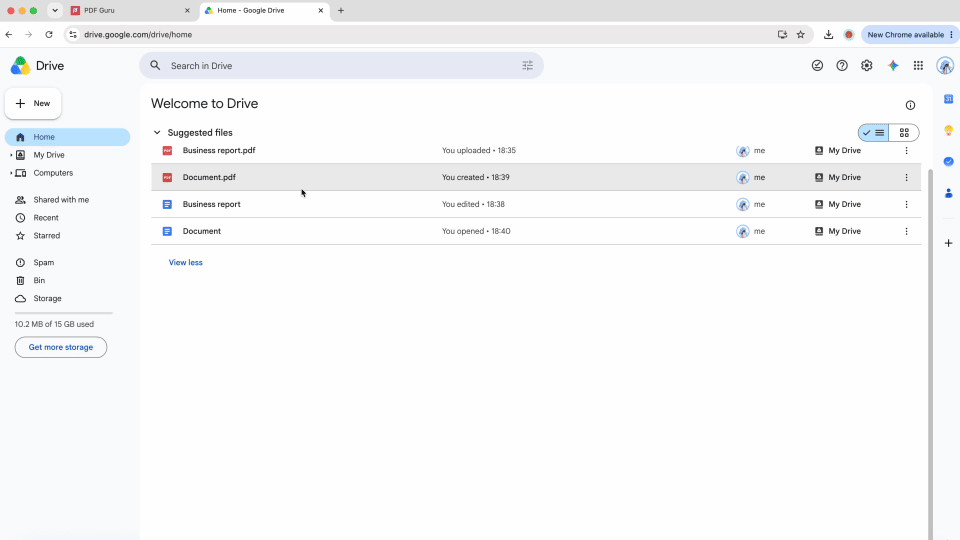The image size is (960, 540).
Task: Switch to list layout view
Action: point(874,133)
